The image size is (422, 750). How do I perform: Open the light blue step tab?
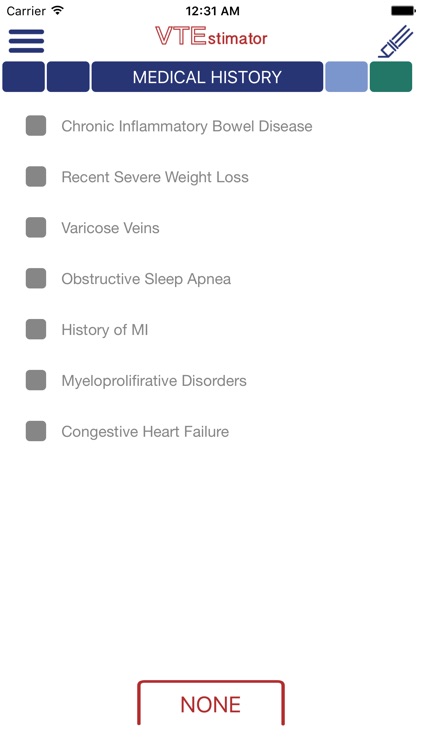pyautogui.click(x=346, y=77)
